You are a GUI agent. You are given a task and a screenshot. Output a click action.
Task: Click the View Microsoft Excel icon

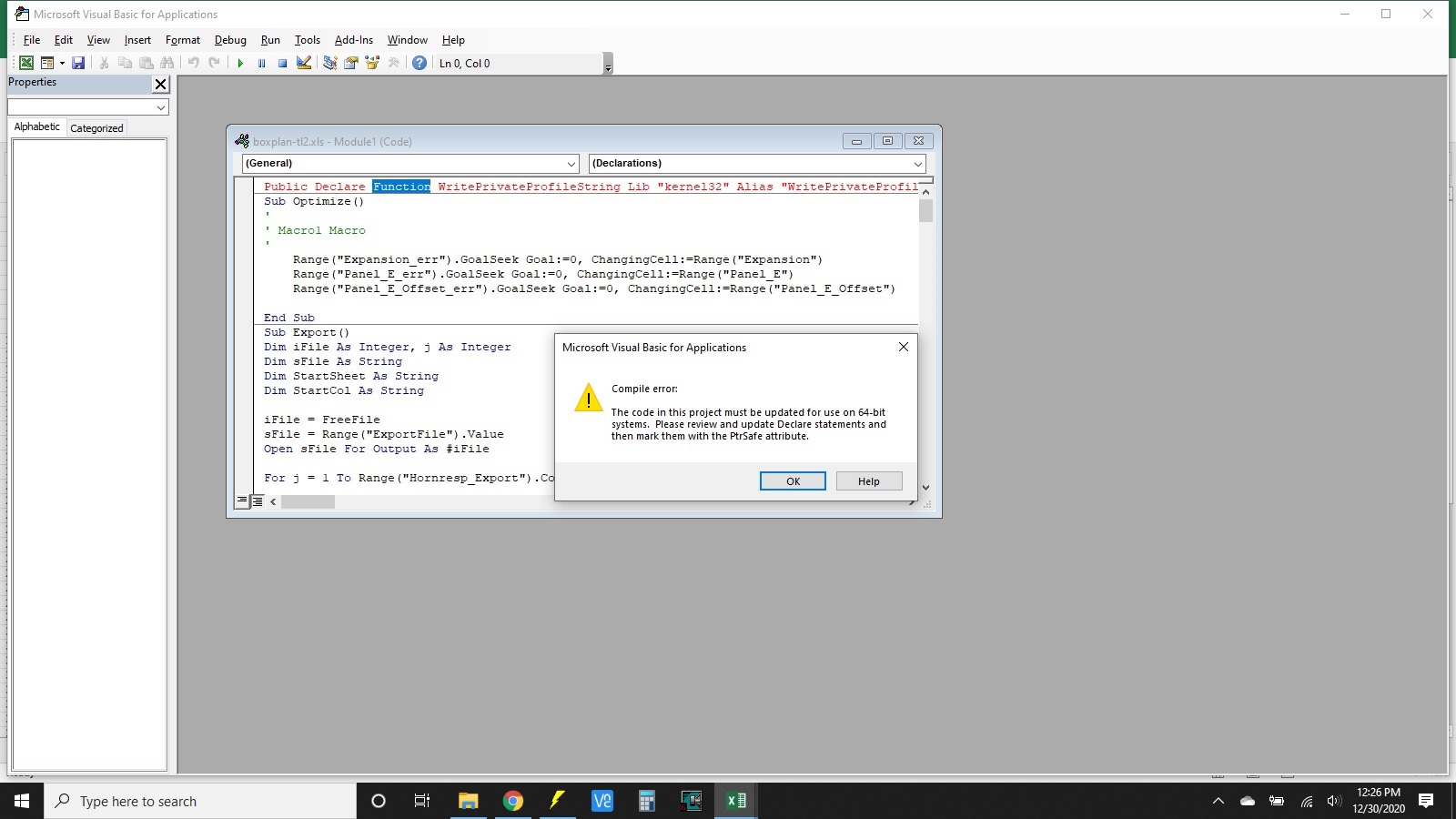pyautogui.click(x=26, y=63)
